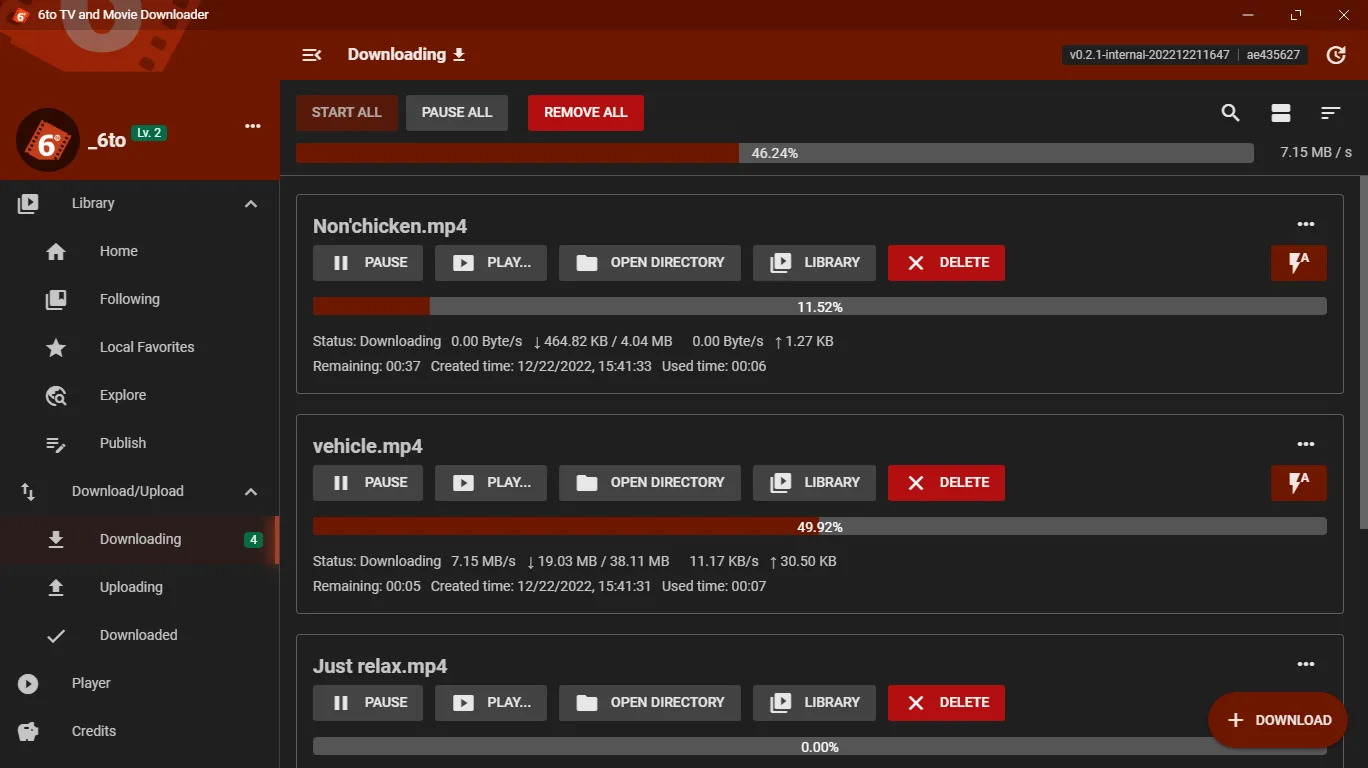Open directory of vehicle.mp4
The width and height of the screenshot is (1368, 768).
650,483
